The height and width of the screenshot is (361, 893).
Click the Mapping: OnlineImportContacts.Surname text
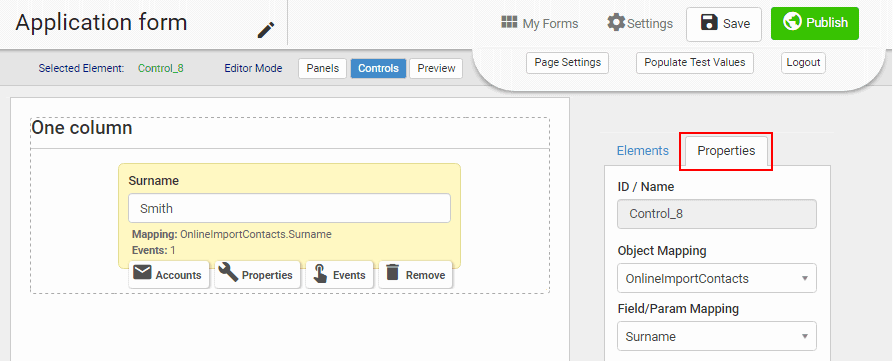point(232,234)
